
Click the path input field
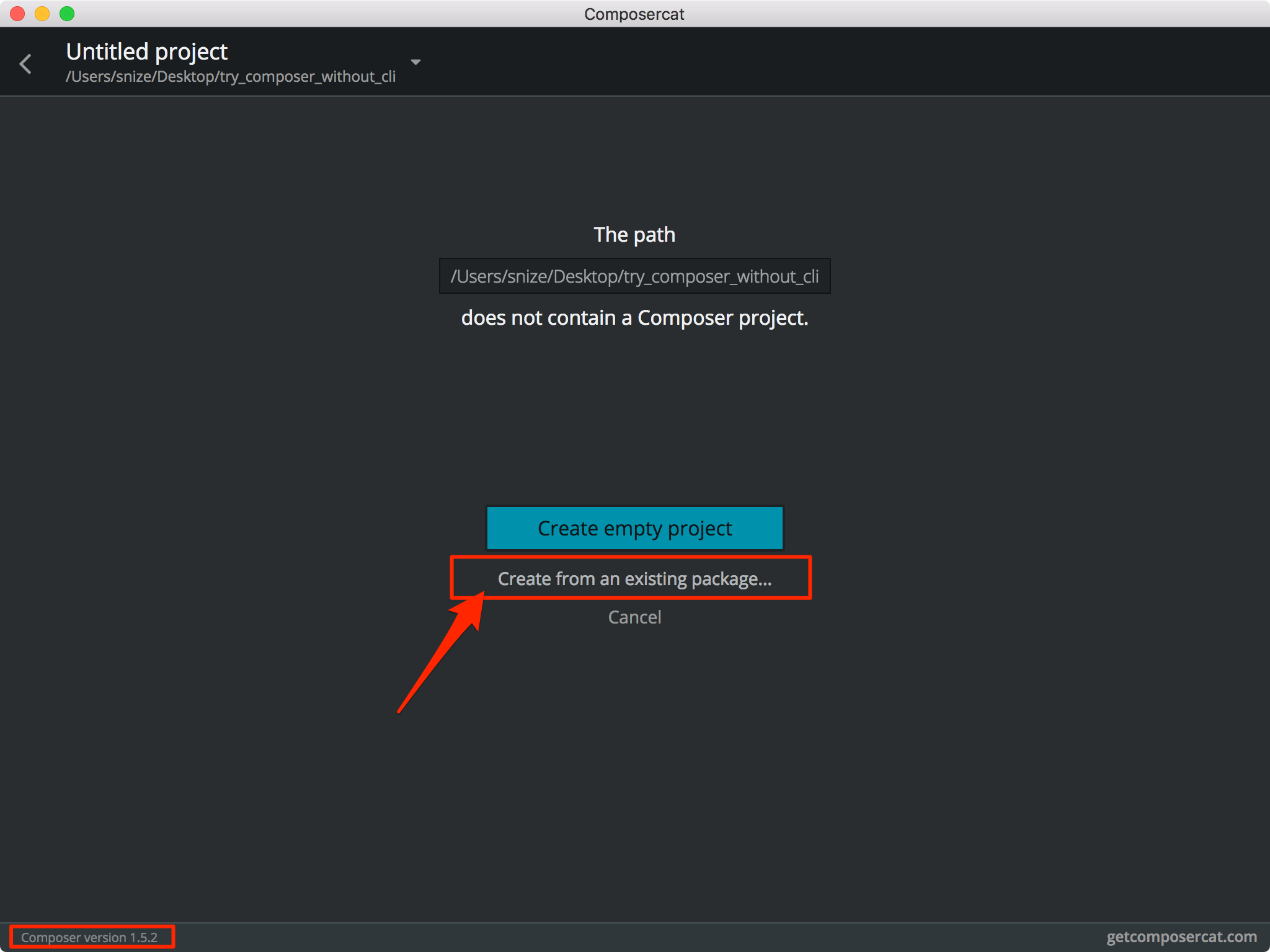click(x=634, y=276)
